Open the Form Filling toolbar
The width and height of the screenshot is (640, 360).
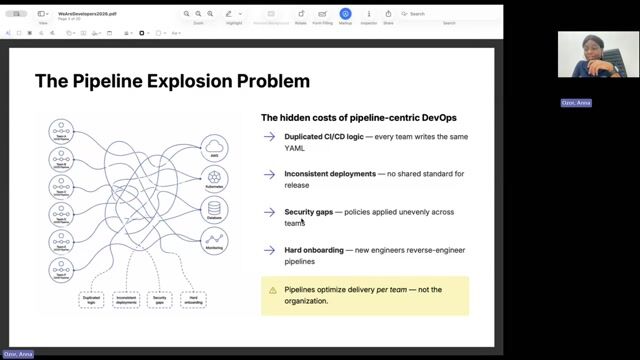(322, 14)
